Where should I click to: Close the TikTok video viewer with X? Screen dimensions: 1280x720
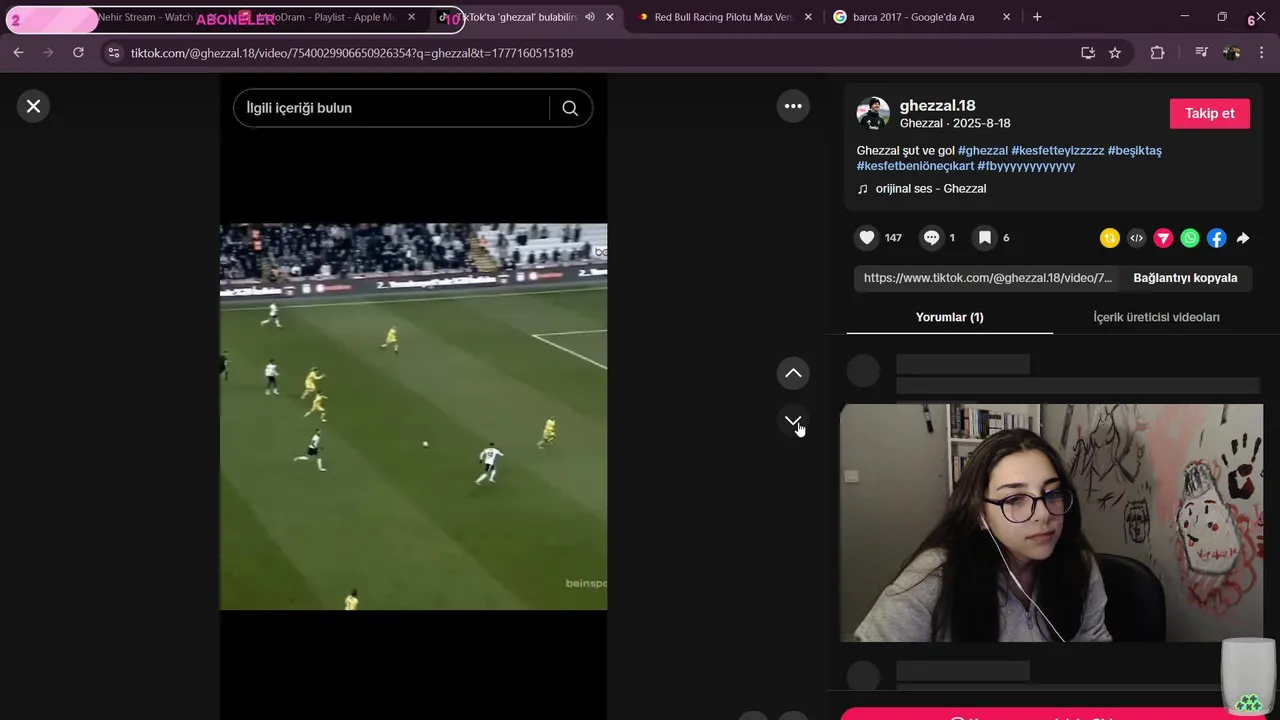tap(33, 106)
